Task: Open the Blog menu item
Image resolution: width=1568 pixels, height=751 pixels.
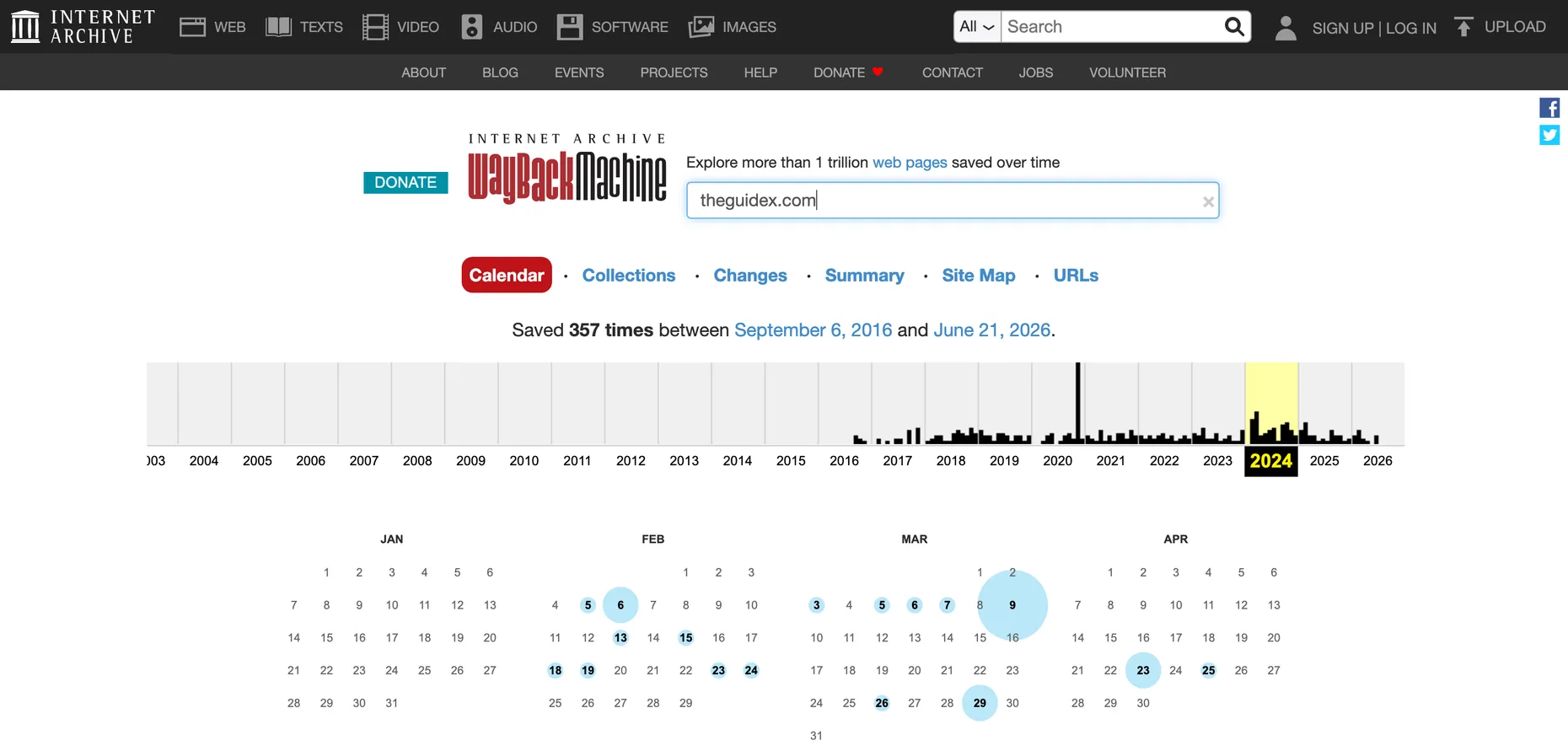Action: point(500,72)
